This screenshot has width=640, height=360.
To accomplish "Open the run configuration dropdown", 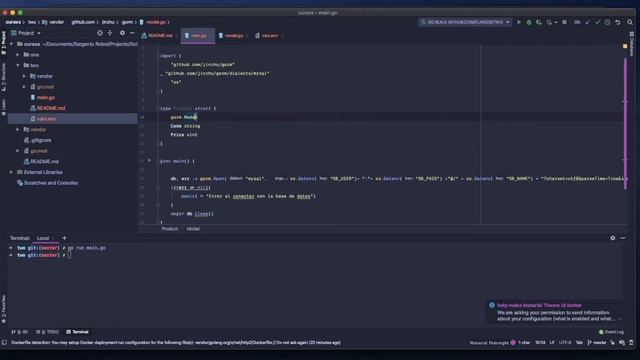I will pyautogui.click(x=465, y=22).
